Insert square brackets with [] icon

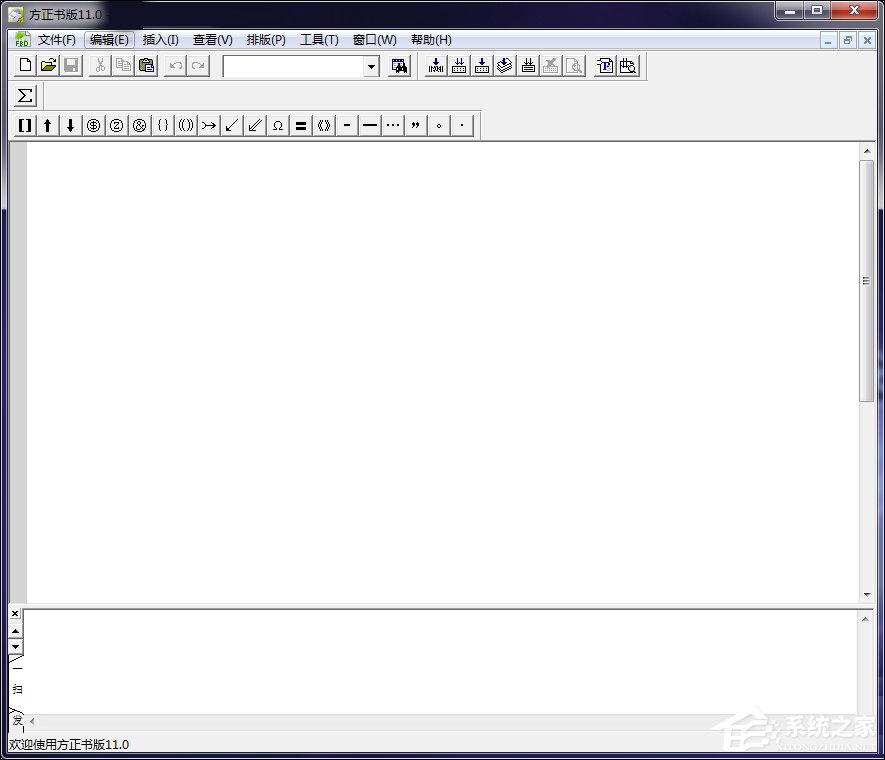click(25, 125)
